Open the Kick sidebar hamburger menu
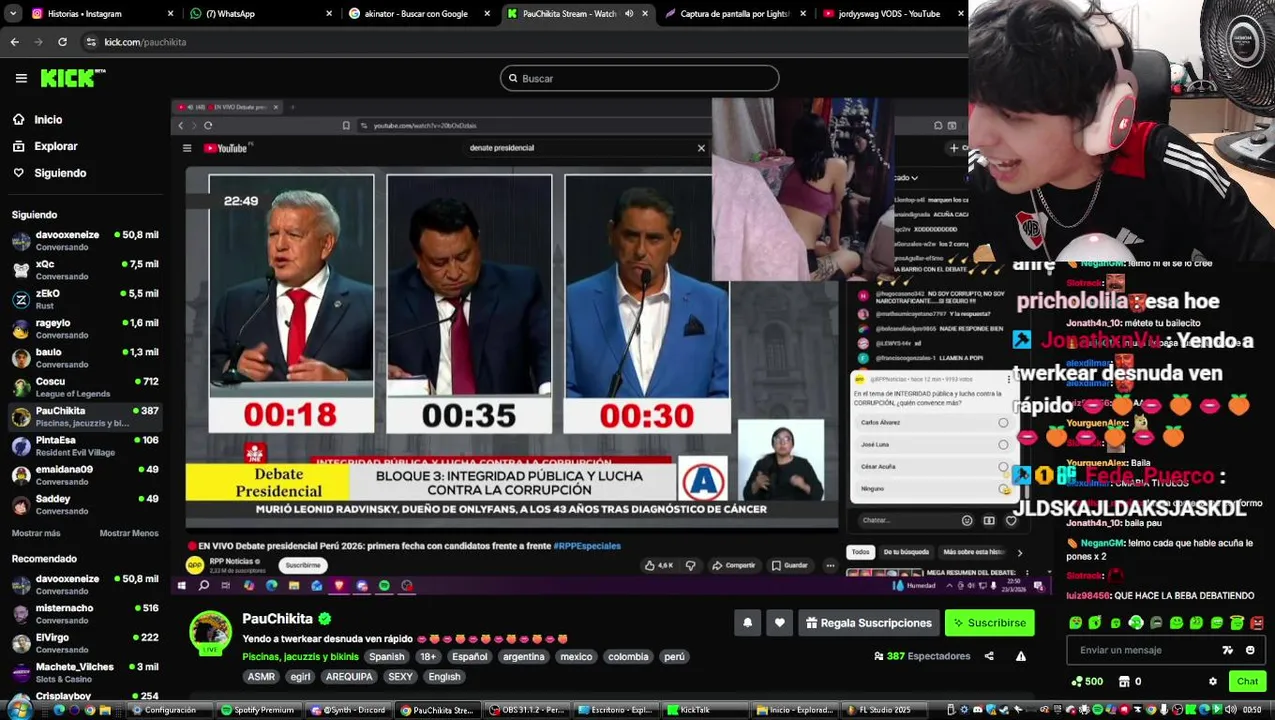 (x=21, y=78)
